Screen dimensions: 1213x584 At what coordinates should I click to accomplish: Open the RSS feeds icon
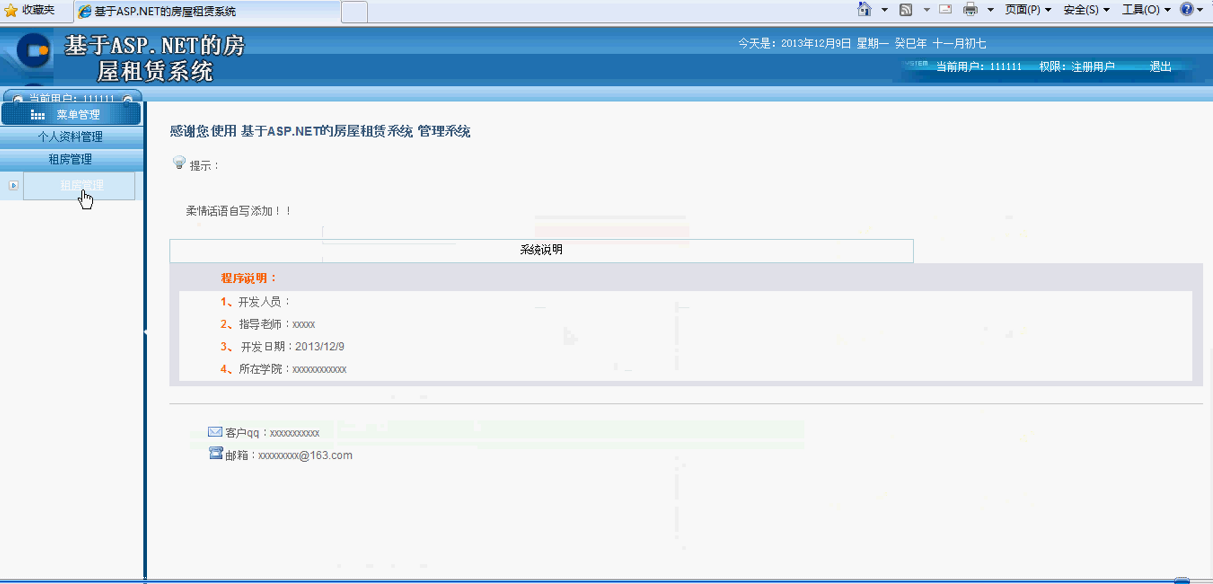point(906,9)
